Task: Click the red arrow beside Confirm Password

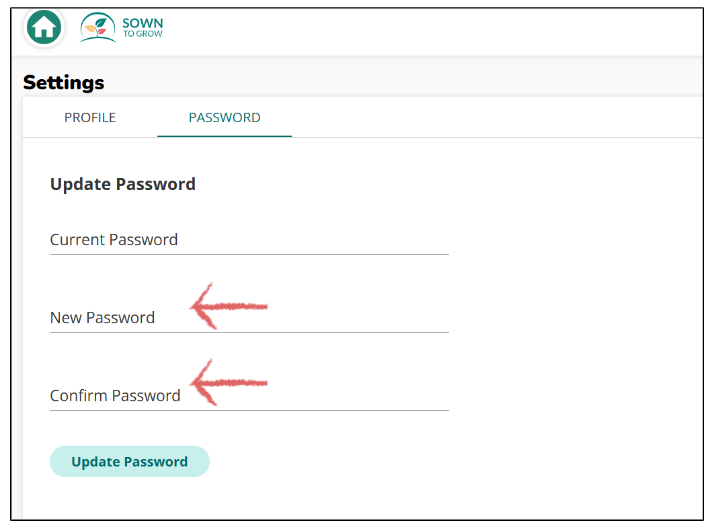Action: [228, 383]
